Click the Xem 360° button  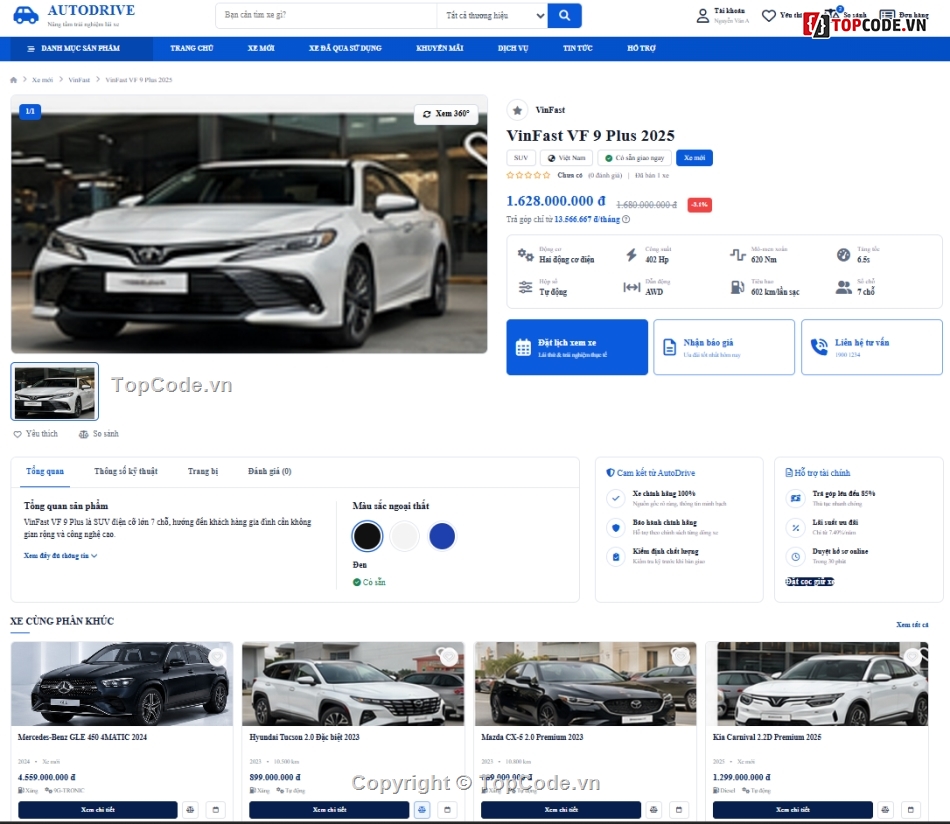pyautogui.click(x=446, y=114)
